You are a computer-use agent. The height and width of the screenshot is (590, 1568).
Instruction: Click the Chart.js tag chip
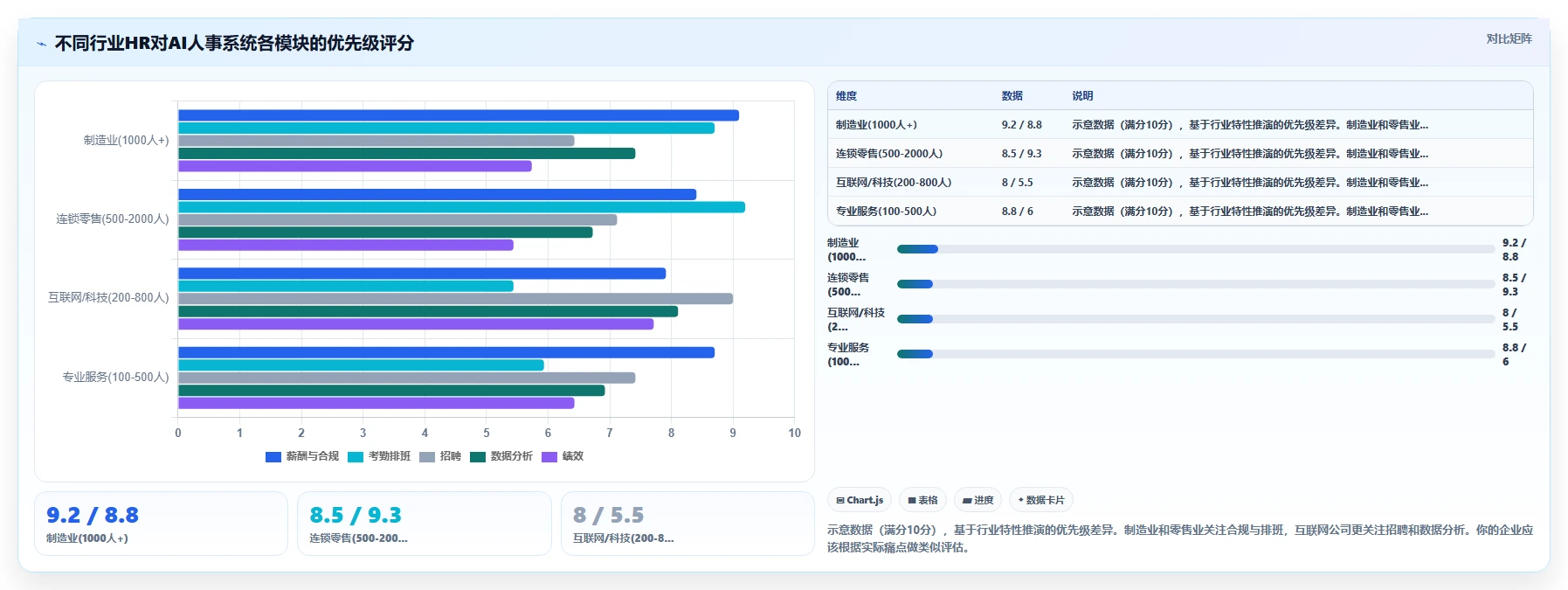tap(860, 500)
